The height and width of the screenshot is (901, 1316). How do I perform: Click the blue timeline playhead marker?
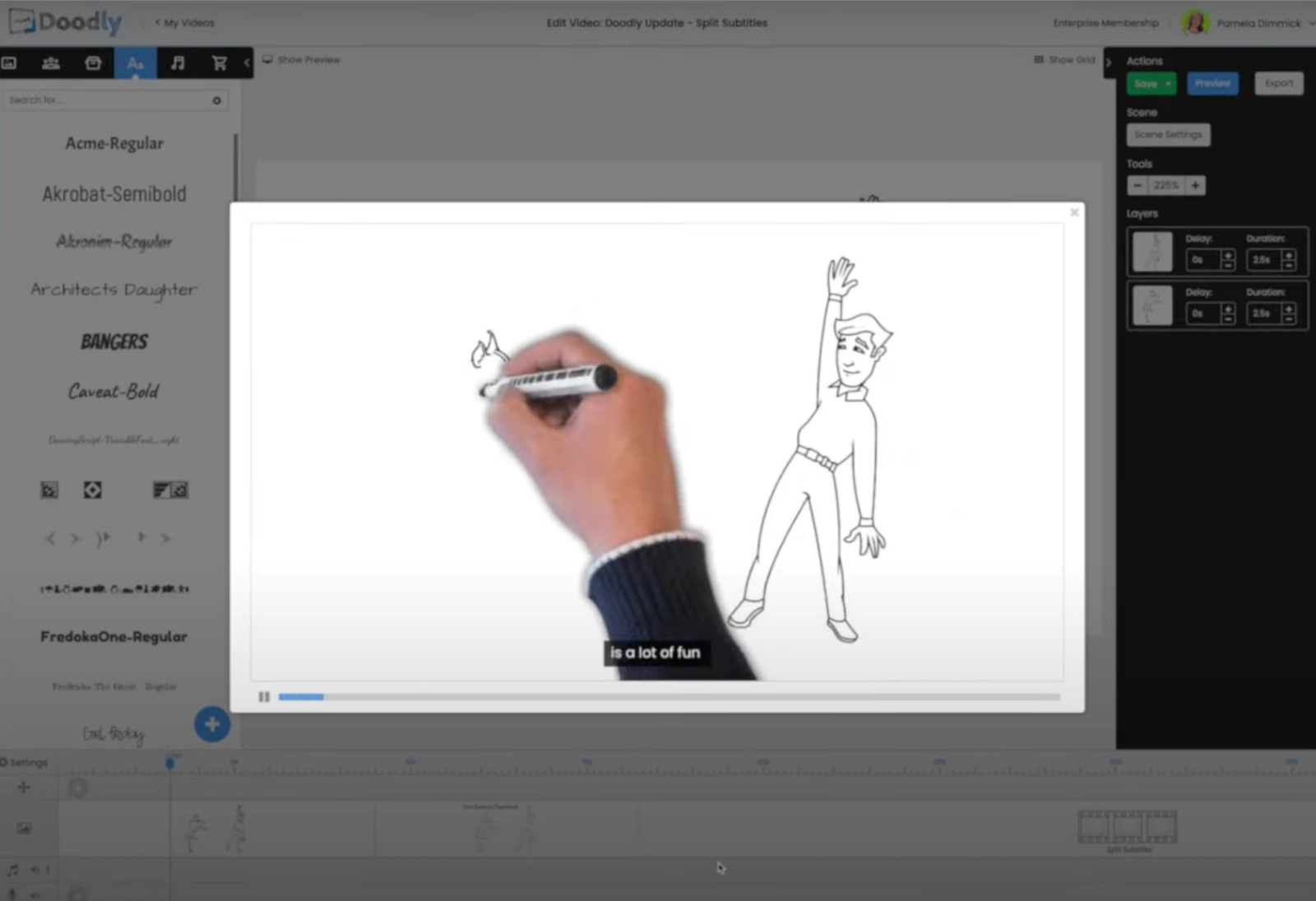point(170,764)
